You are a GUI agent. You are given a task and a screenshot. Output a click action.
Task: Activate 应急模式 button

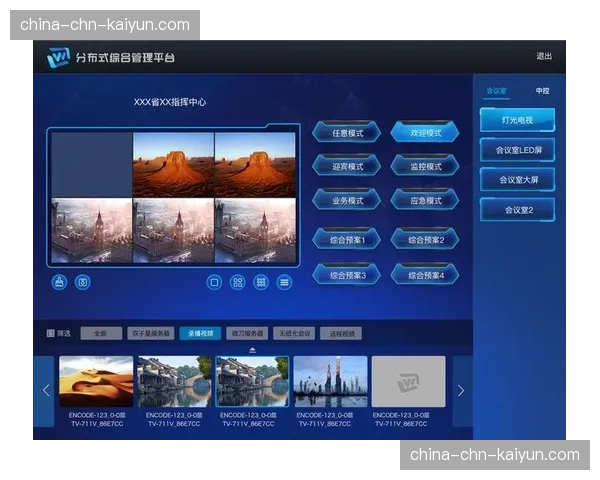tap(425, 200)
